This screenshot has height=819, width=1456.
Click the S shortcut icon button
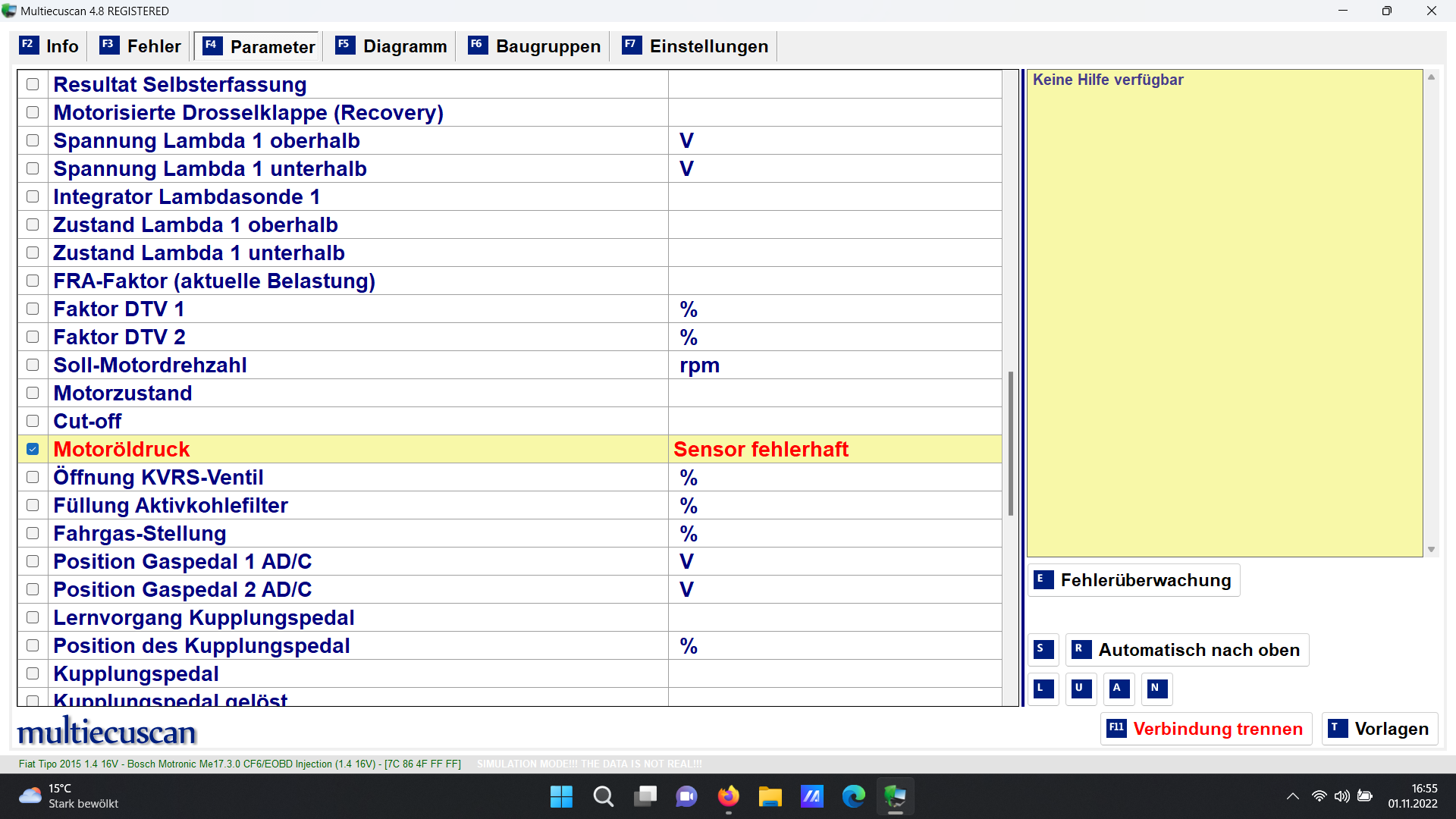(x=1043, y=650)
